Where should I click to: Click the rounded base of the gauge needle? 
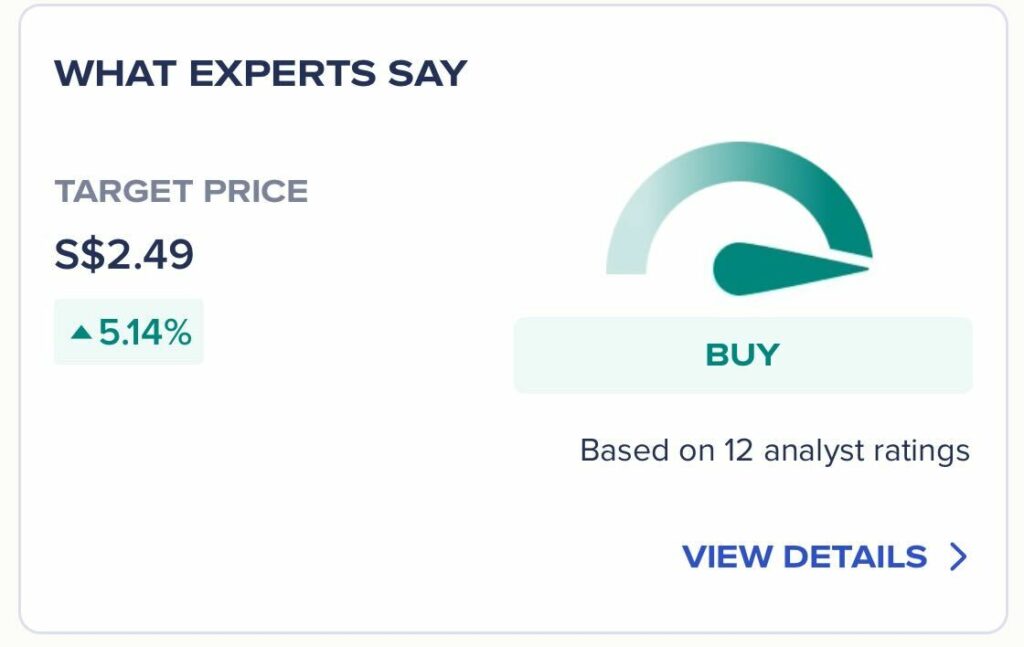click(x=738, y=269)
